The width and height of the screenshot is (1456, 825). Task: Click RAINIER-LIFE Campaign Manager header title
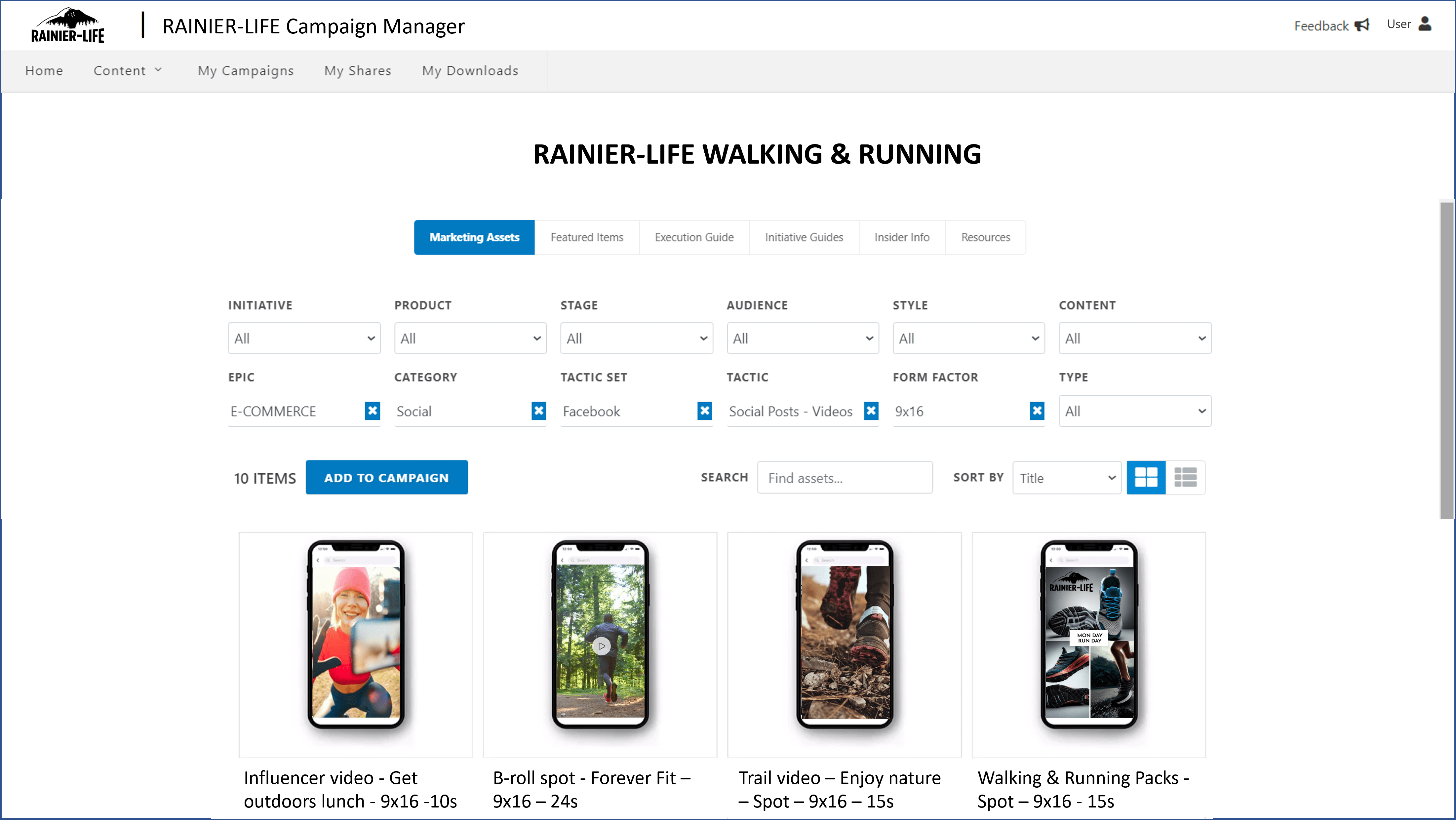(x=313, y=26)
